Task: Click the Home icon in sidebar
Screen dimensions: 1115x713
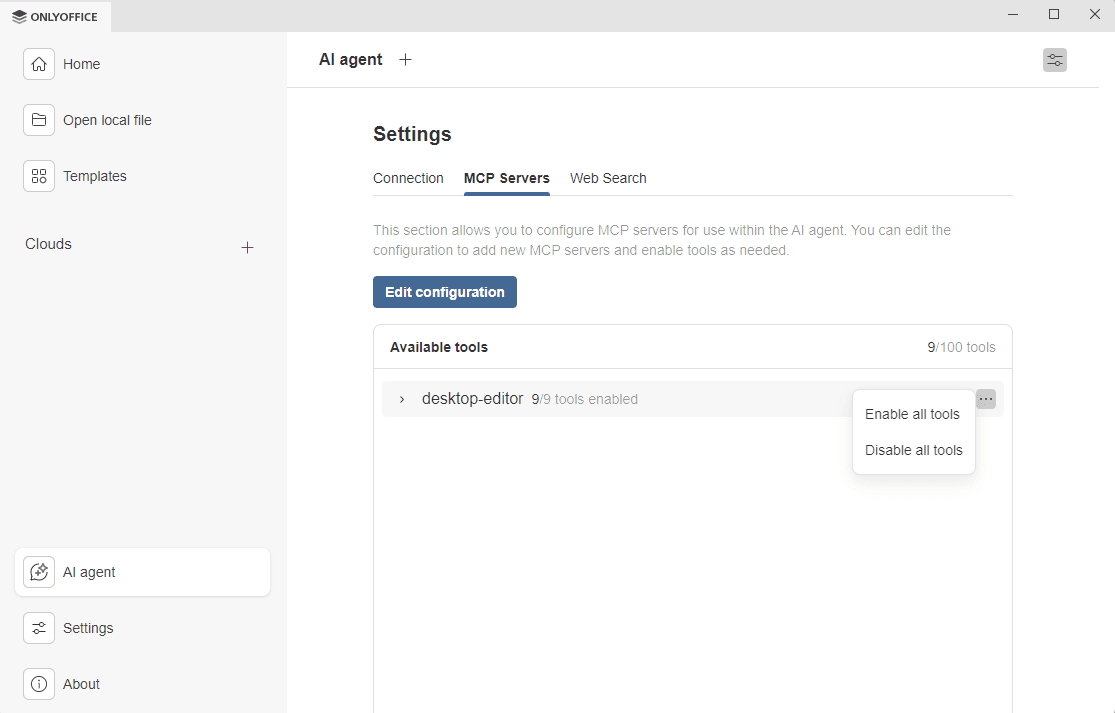Action: [39, 64]
